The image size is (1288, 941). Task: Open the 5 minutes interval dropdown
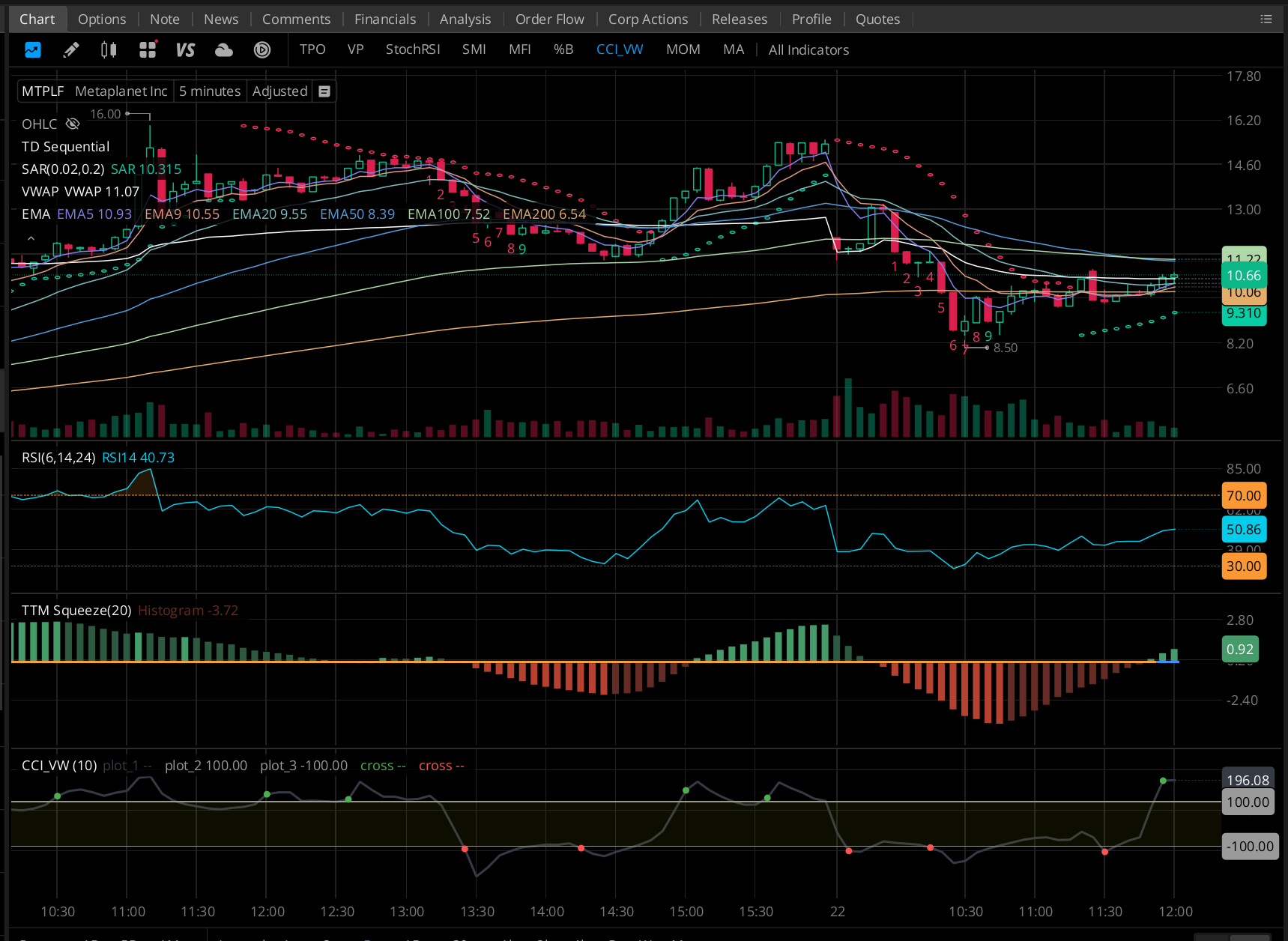pos(210,91)
